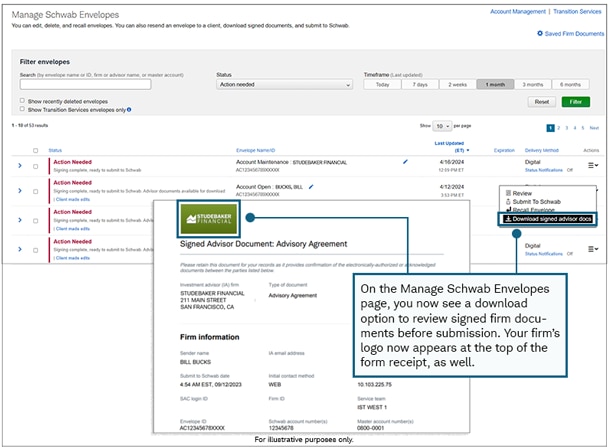Viewport: 608px width, 447px height.
Task: Expand Account Maintenance envelope row chevron
Action: tap(20, 166)
